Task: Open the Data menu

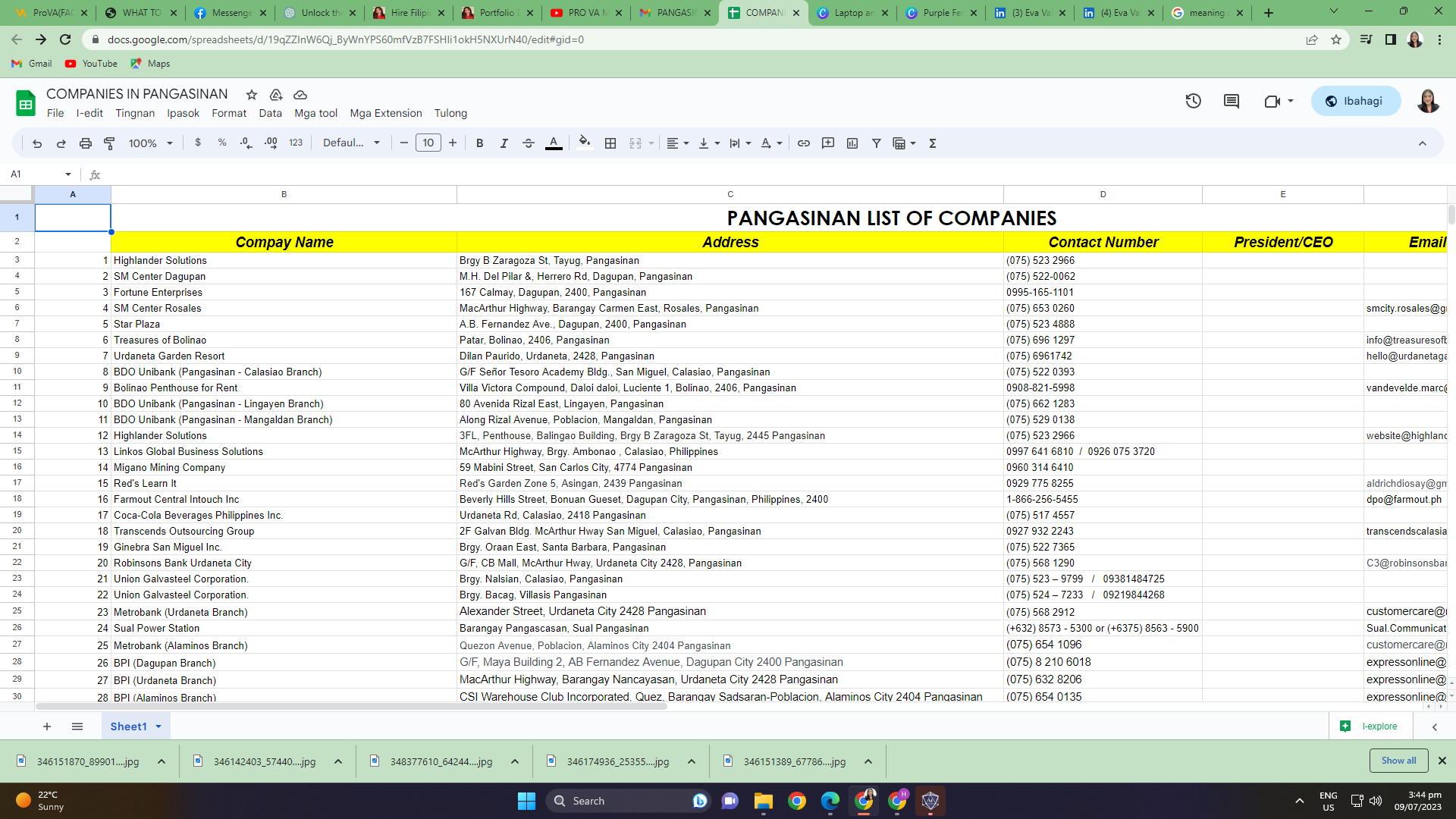Action: coord(270,113)
